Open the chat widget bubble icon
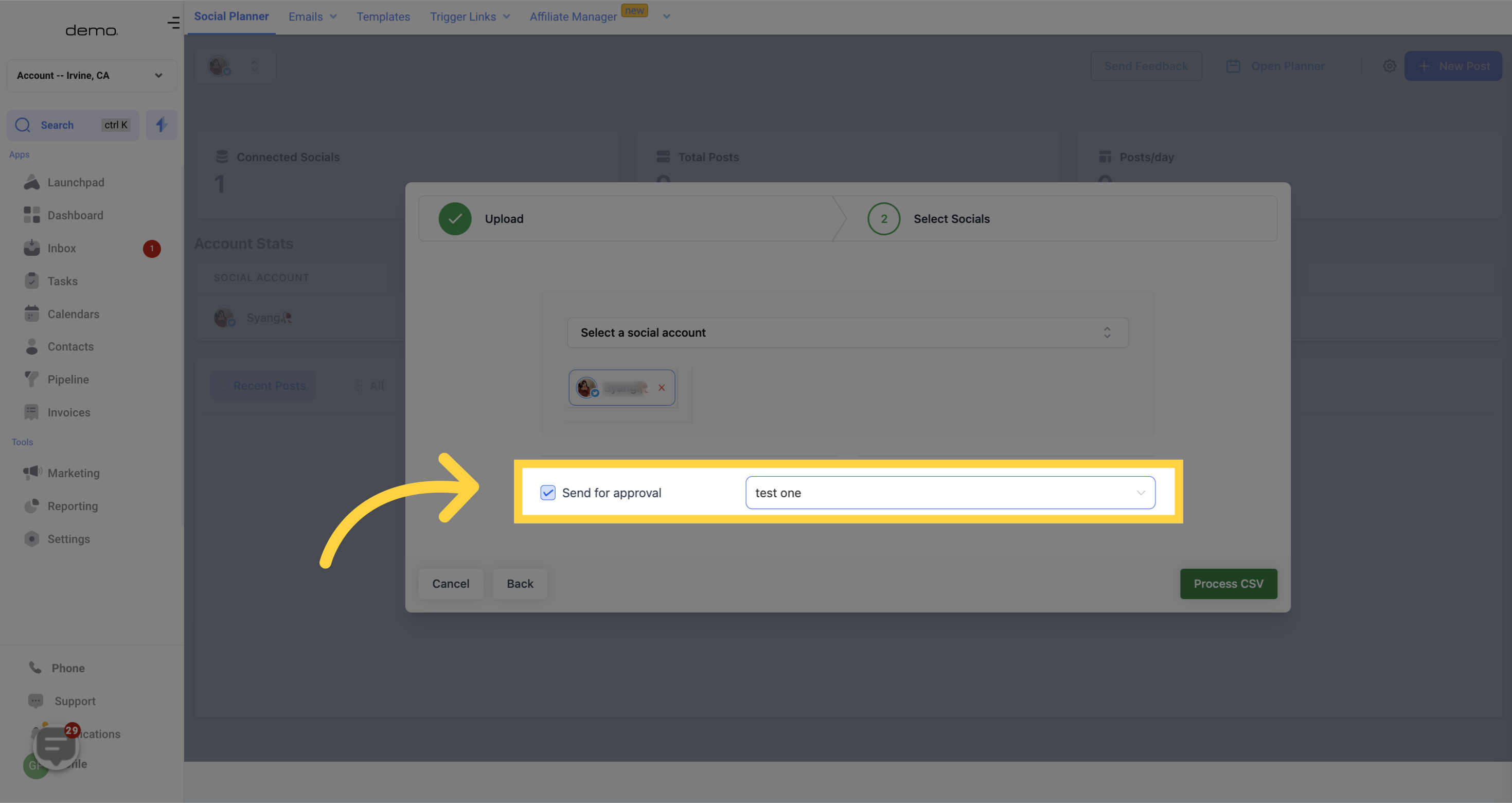Screen dimensions: 1512x803 [56, 746]
